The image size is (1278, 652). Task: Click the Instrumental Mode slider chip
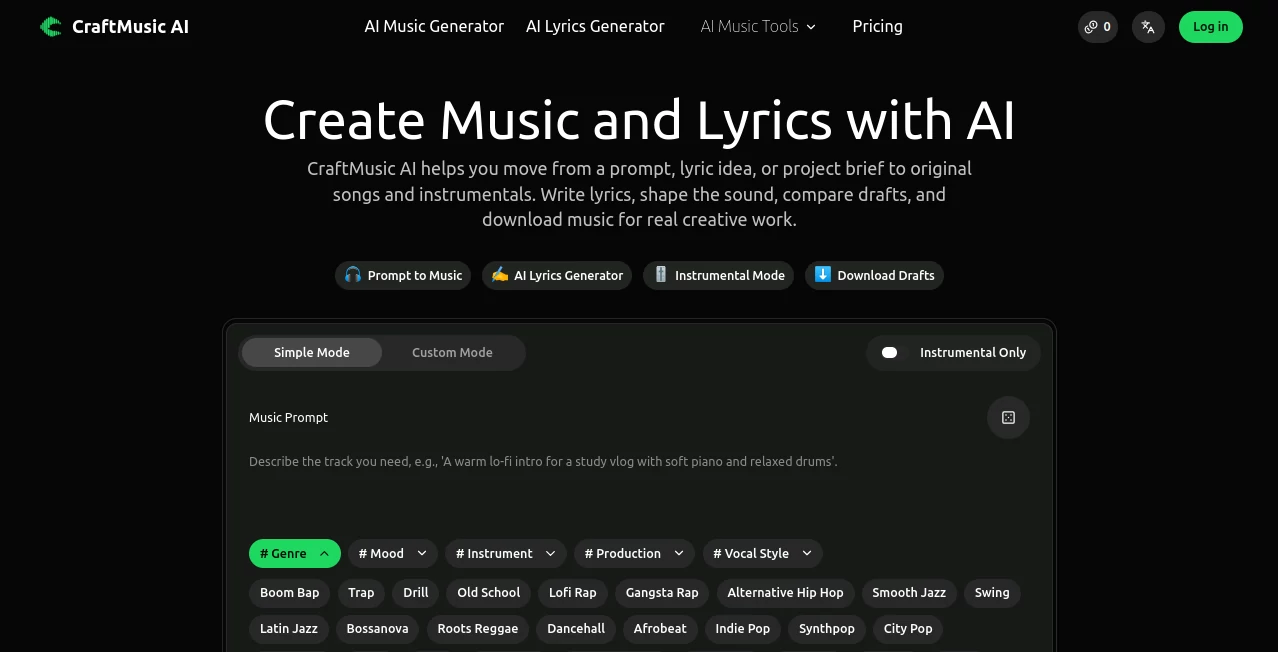719,276
